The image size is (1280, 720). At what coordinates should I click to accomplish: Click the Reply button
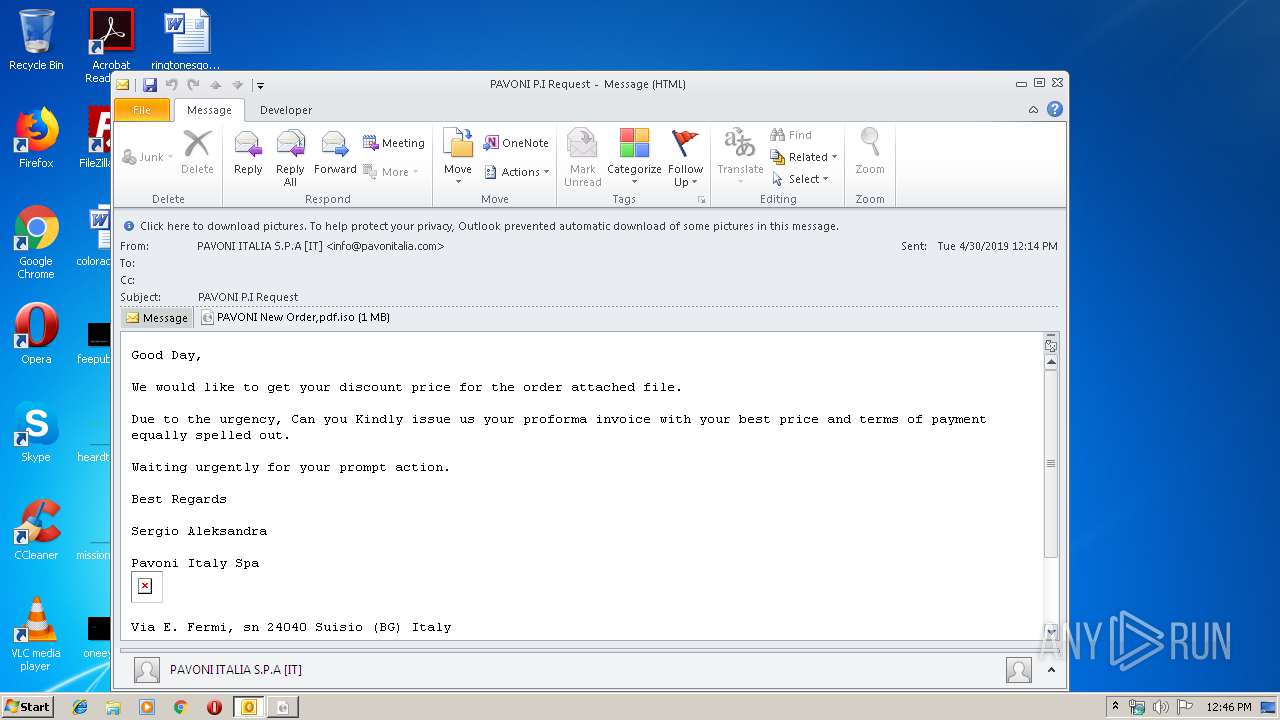[x=248, y=153]
